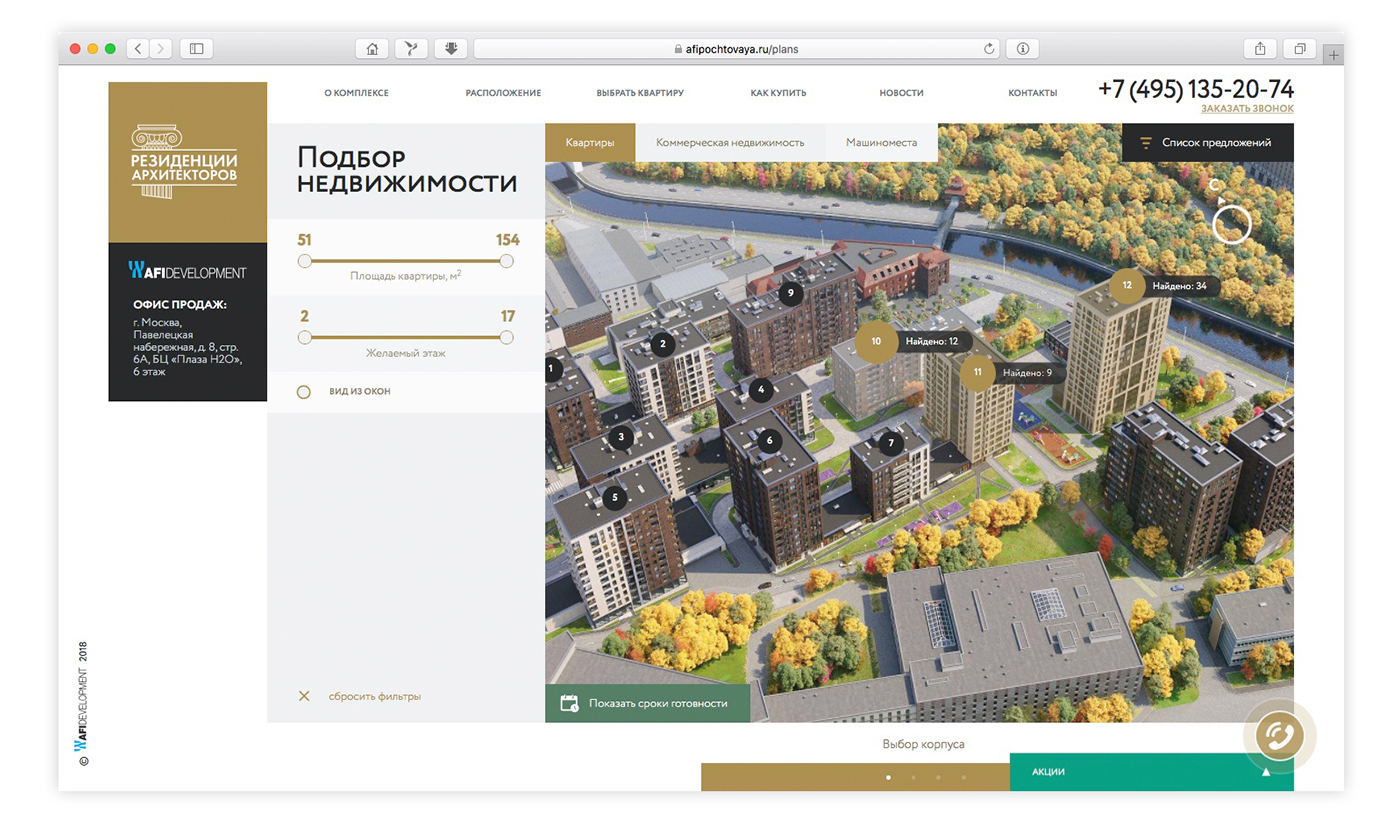Open О комплексе menu
The height and width of the screenshot is (820, 1400).
click(x=356, y=93)
